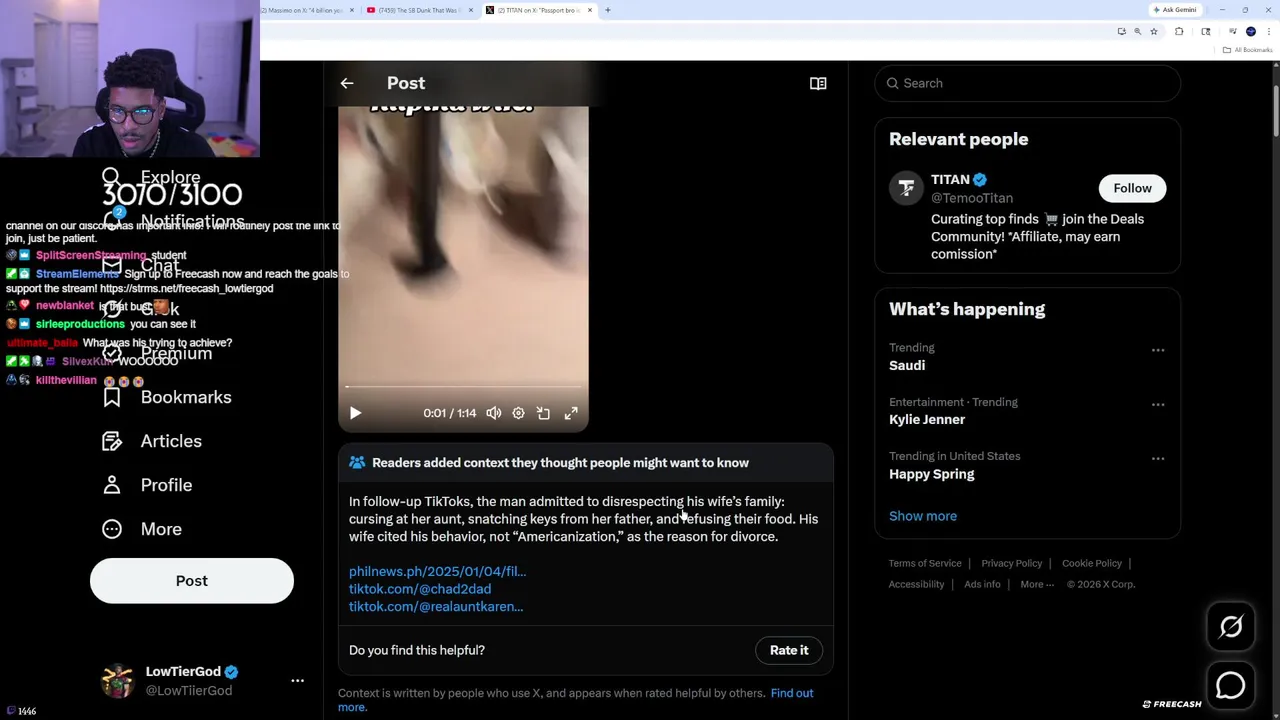Open tiktok.com/@chad2dad link

pyautogui.click(x=420, y=589)
